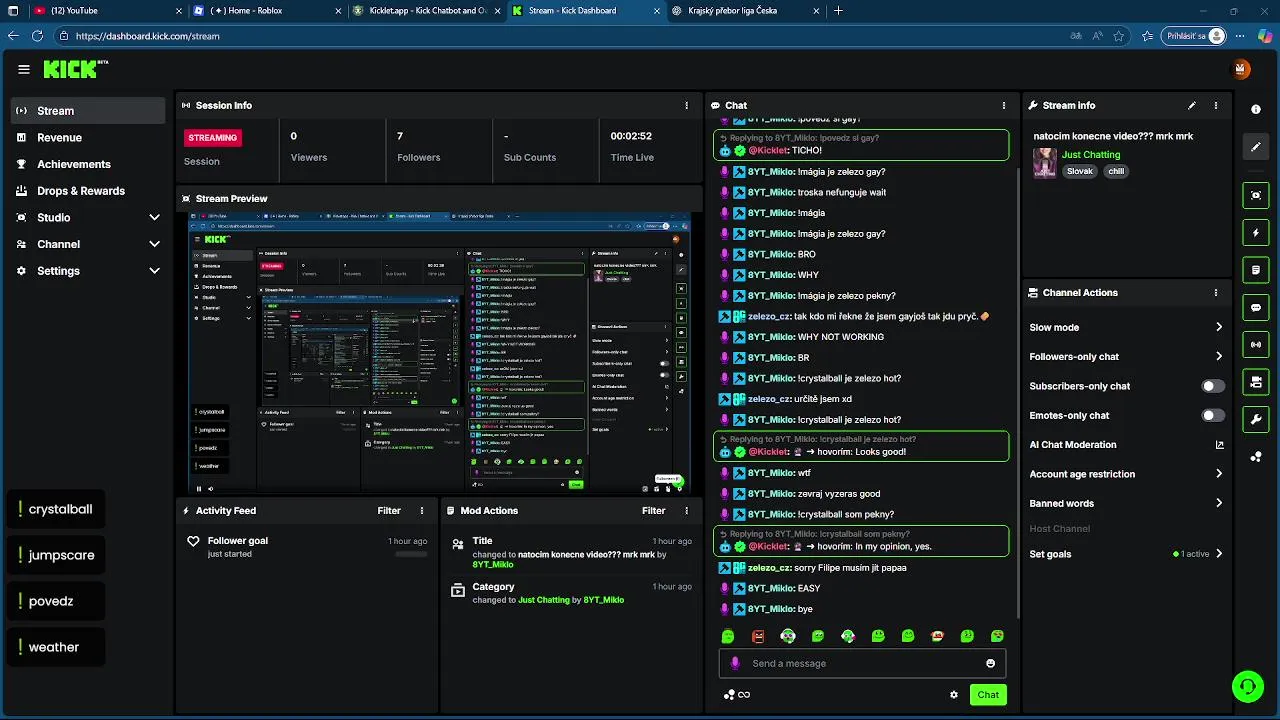Toggle the chat bubble icon in right rail
This screenshot has width=1280, height=720.
1256,308
